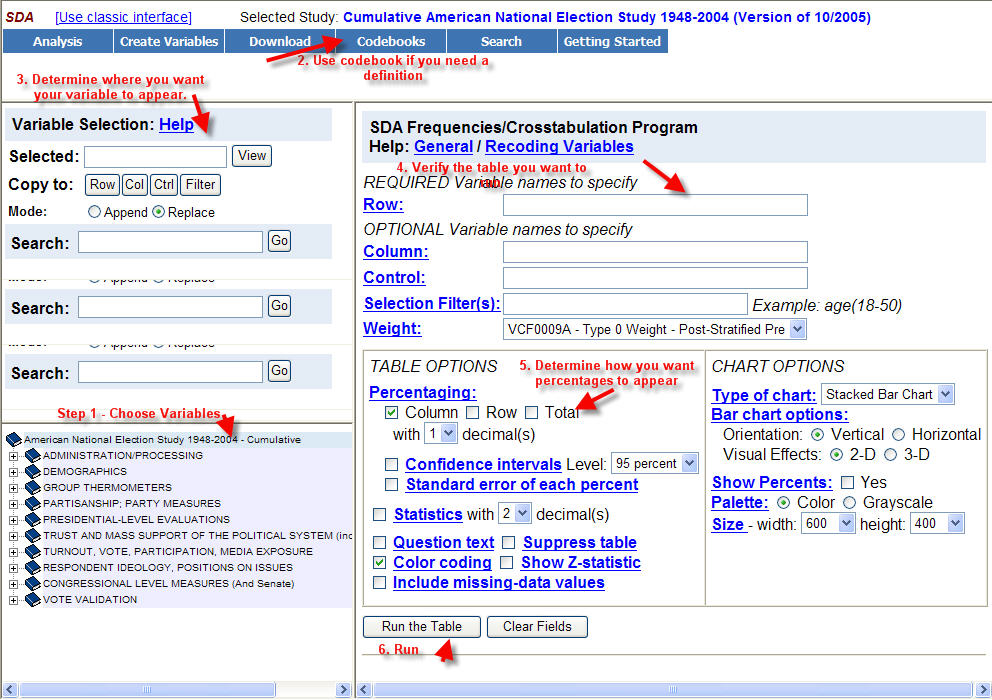Click the Presidential-Level Evaluations book icon
992x700 pixels.
point(32,520)
